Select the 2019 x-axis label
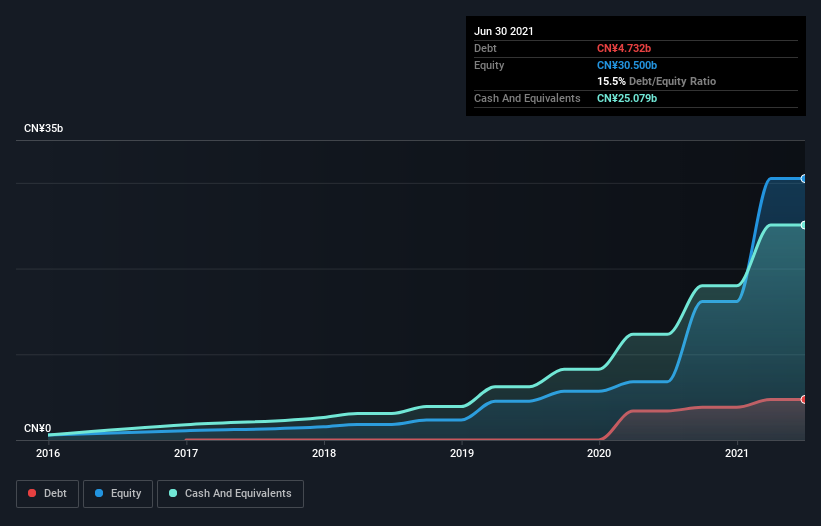This screenshot has width=821, height=526. 462,453
